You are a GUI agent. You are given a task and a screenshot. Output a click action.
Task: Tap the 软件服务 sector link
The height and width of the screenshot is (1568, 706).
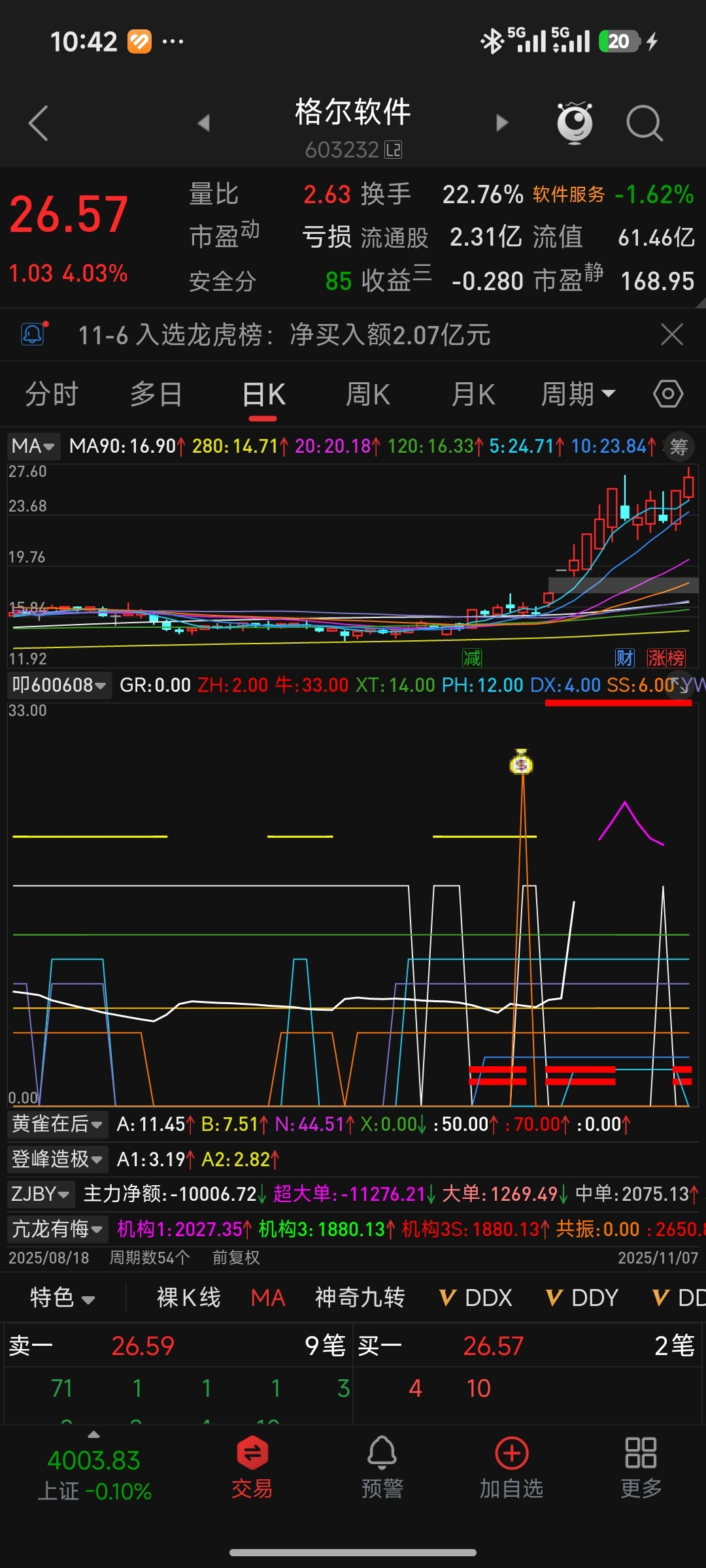tap(569, 194)
